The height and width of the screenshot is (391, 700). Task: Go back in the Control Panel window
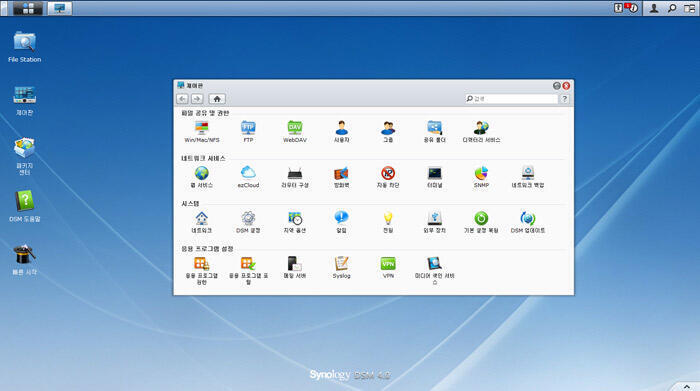coord(182,99)
